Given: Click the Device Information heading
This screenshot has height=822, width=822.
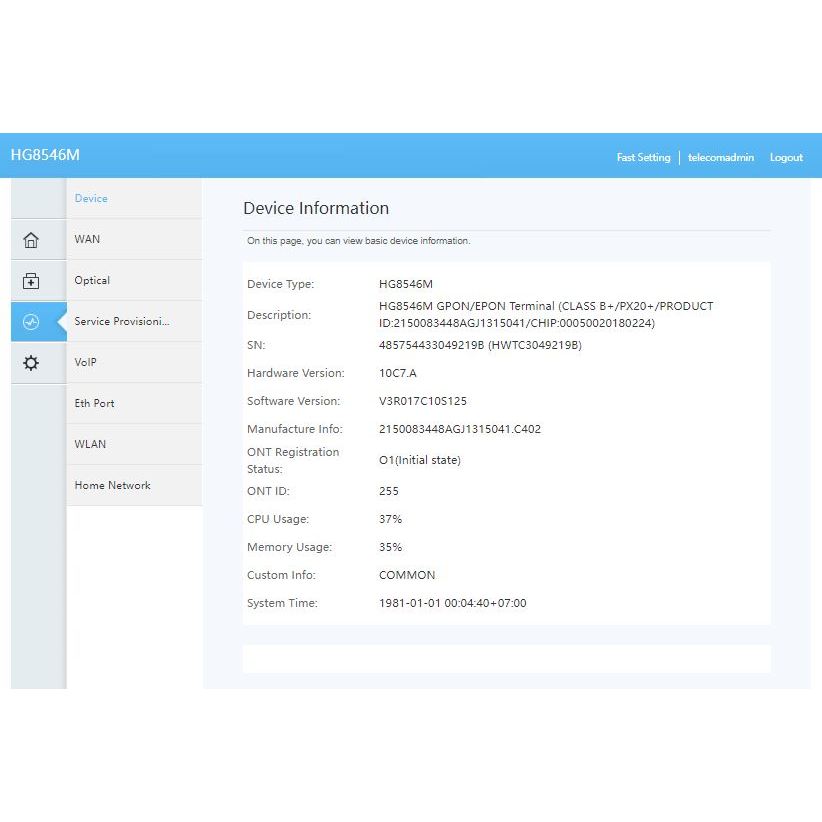Looking at the screenshot, I should click(x=316, y=209).
